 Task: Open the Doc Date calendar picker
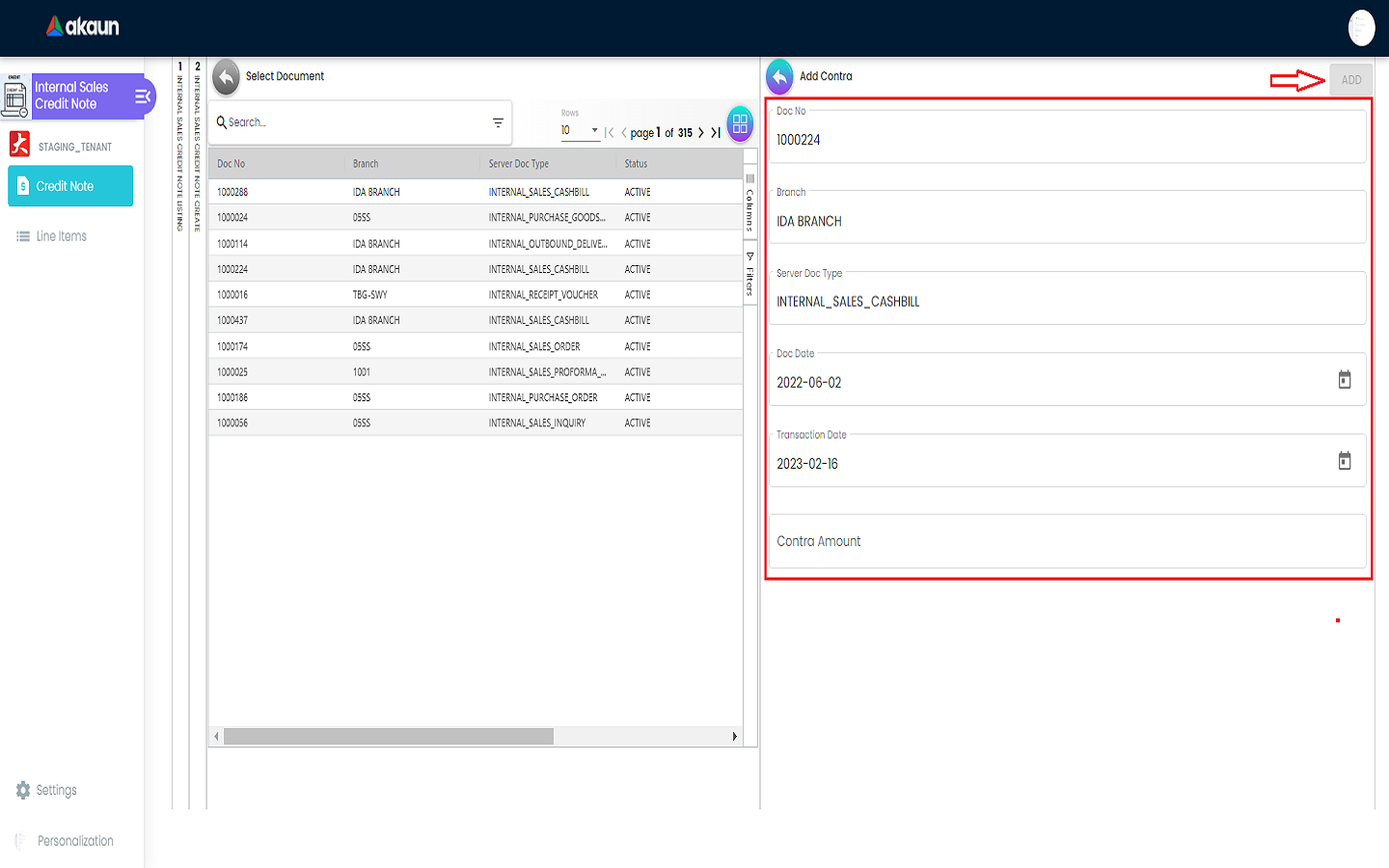click(1344, 380)
